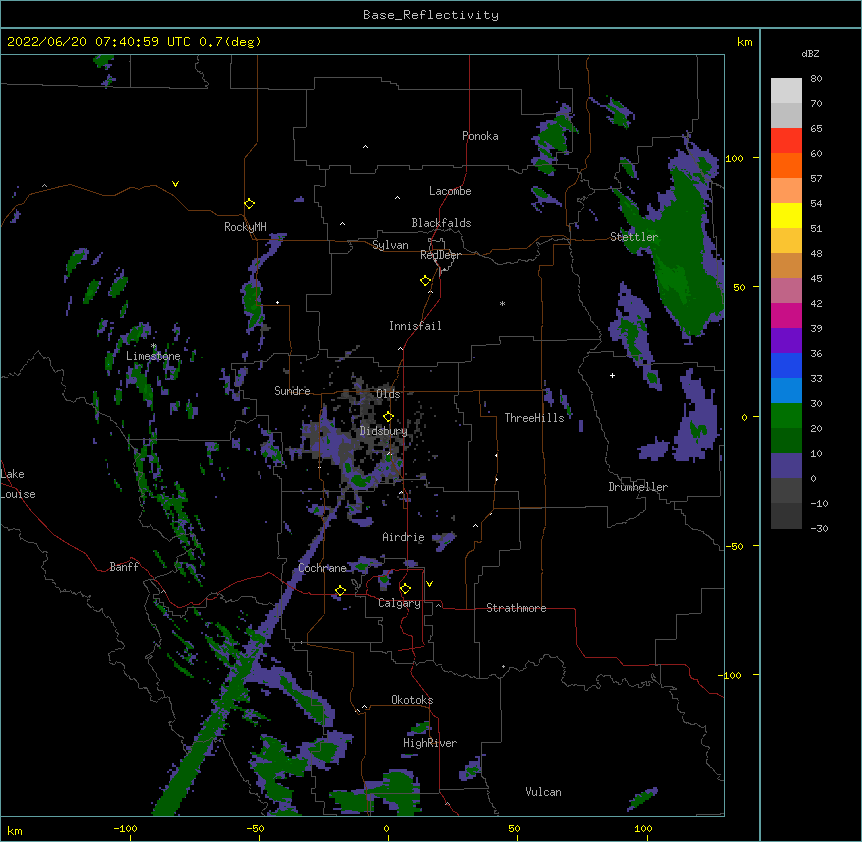Select the yellow 51-54 dBZ legend swatch
Screen dimensions: 862x842
pyautogui.click(x=786, y=215)
